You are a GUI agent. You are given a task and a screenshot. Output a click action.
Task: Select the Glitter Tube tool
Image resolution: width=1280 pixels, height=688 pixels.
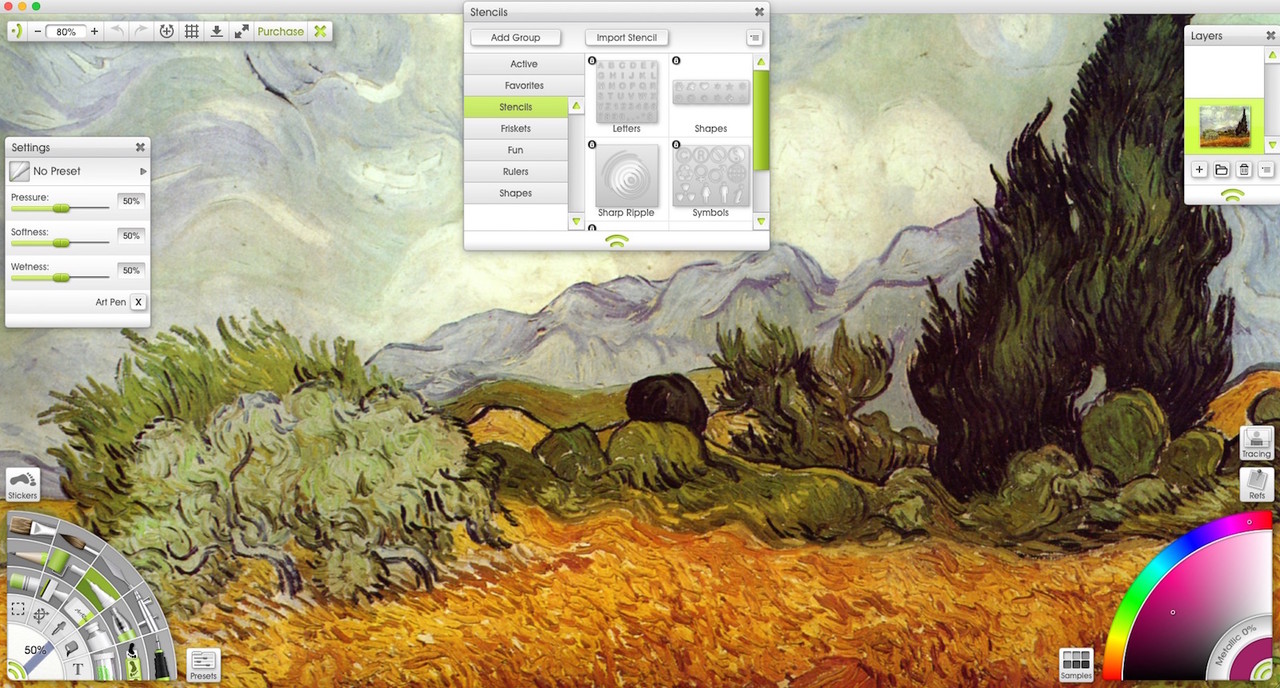[105, 667]
